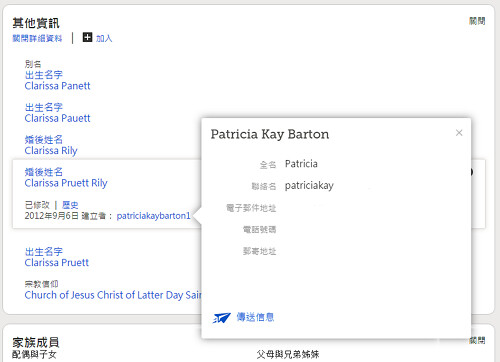Viewport: 500px width, 362px height.
Task: Close the Patricia Kay Barton popup
Action: point(459,133)
